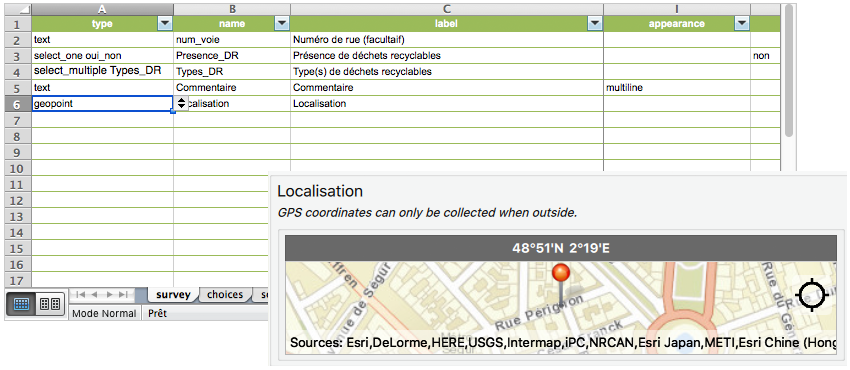This screenshot has height=370, width=850.
Task: Open the label column filter dropdown
Action: 595,23
